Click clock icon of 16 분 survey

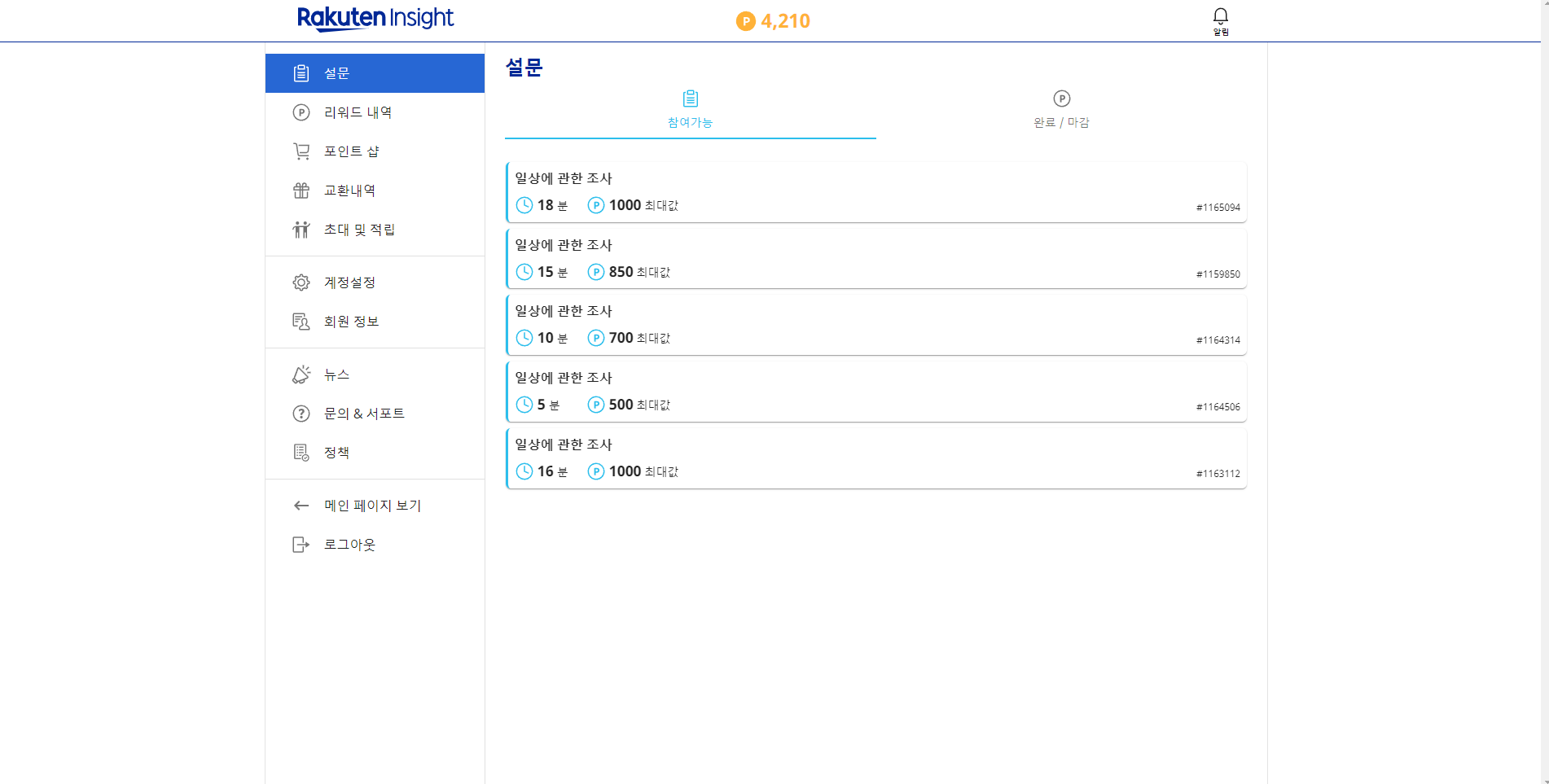pyautogui.click(x=524, y=471)
